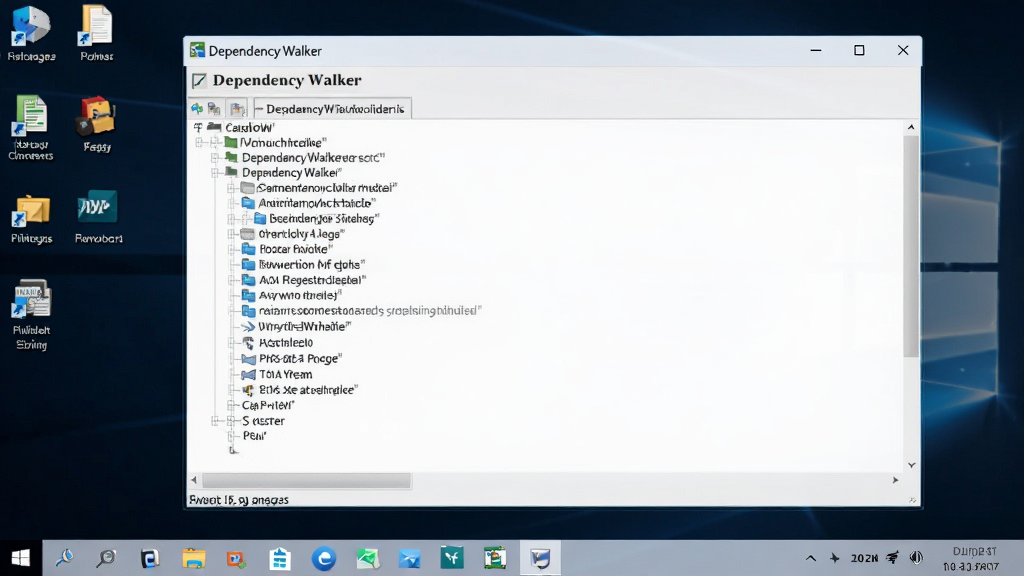This screenshot has height=576, width=1024.
Task: Click the horizontal scrollbar thumb
Action: pos(306,481)
